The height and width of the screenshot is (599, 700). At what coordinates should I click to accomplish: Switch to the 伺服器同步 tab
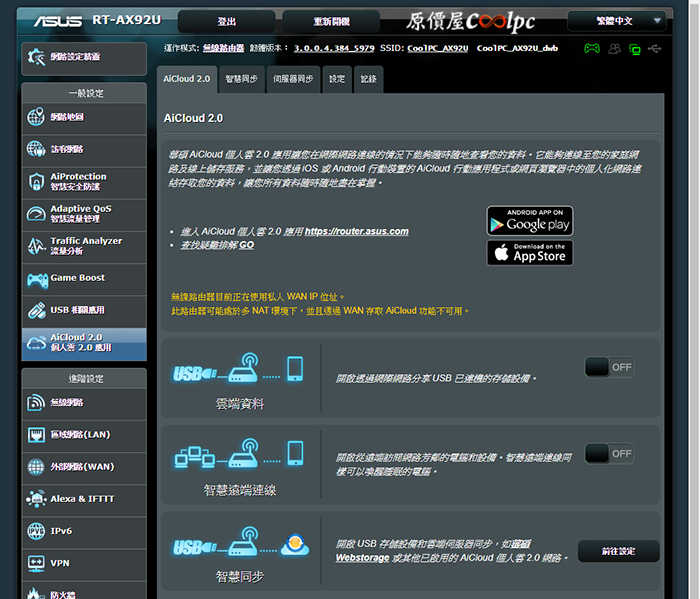(x=293, y=79)
